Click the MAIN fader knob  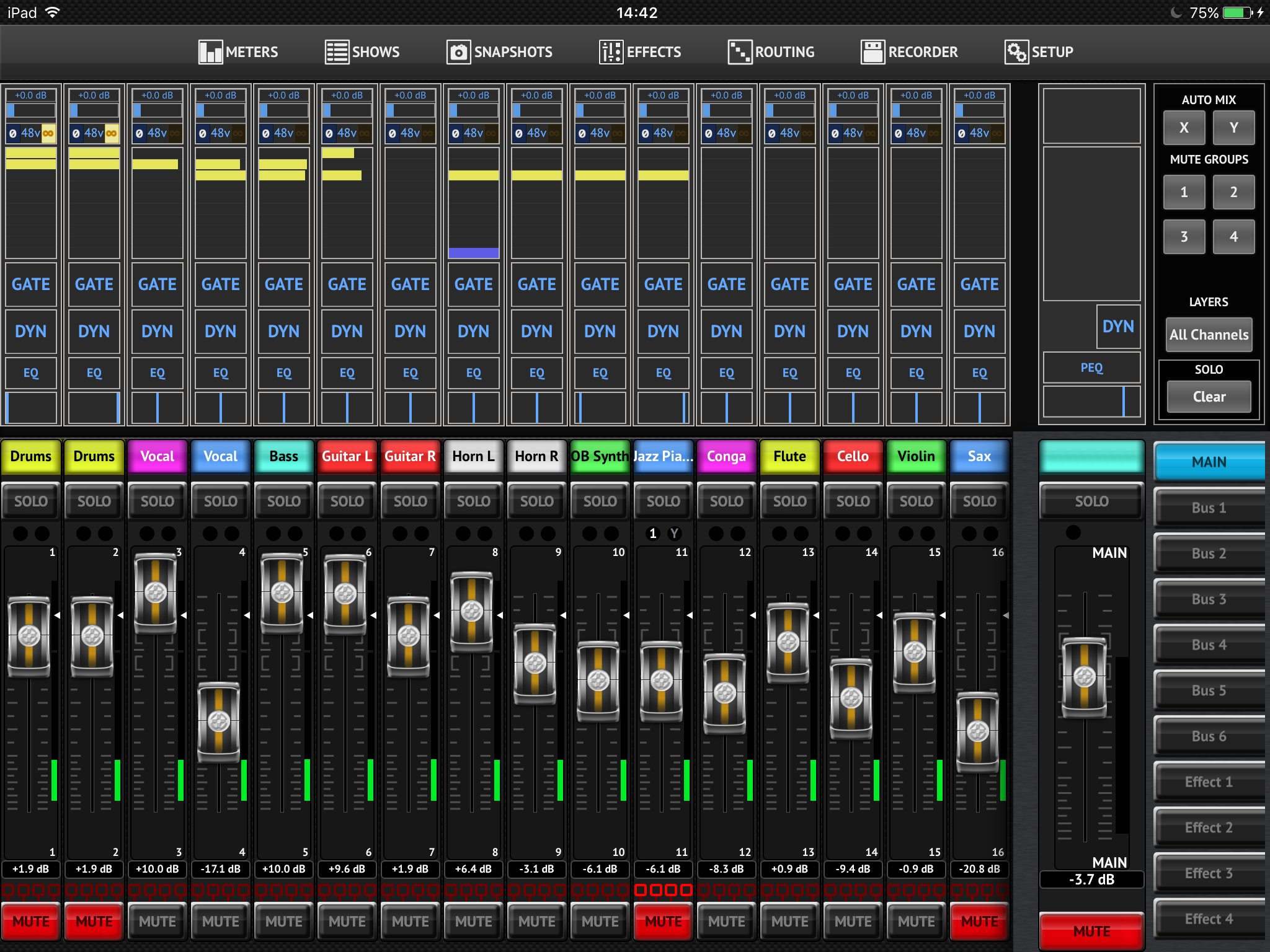1084,677
